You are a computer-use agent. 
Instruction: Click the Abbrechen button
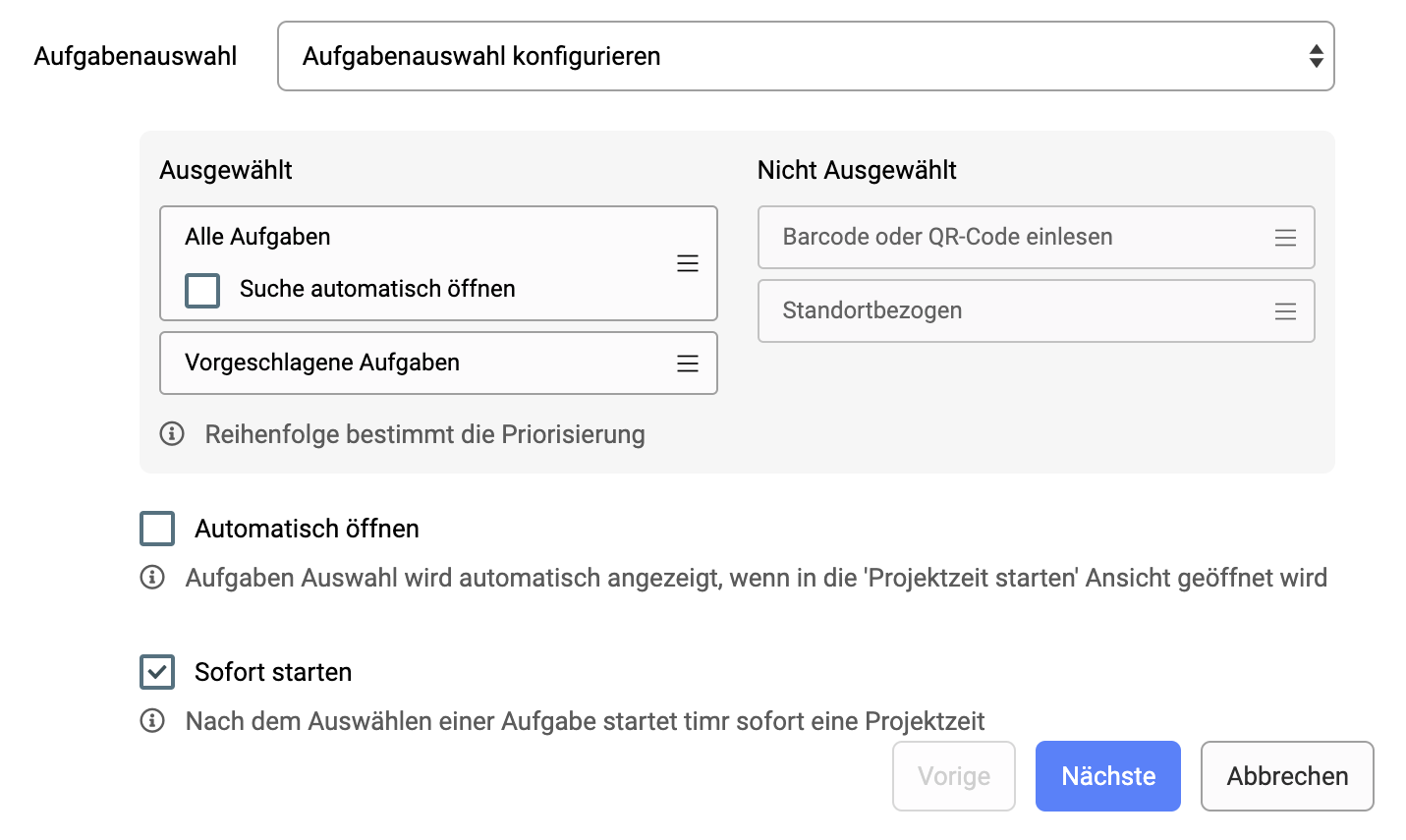pos(1287,776)
